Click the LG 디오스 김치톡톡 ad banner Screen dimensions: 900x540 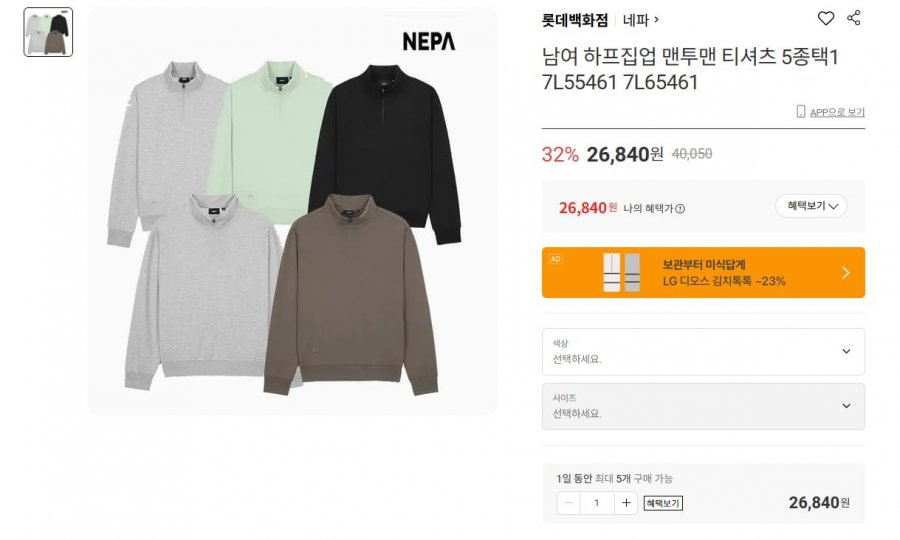coord(703,273)
